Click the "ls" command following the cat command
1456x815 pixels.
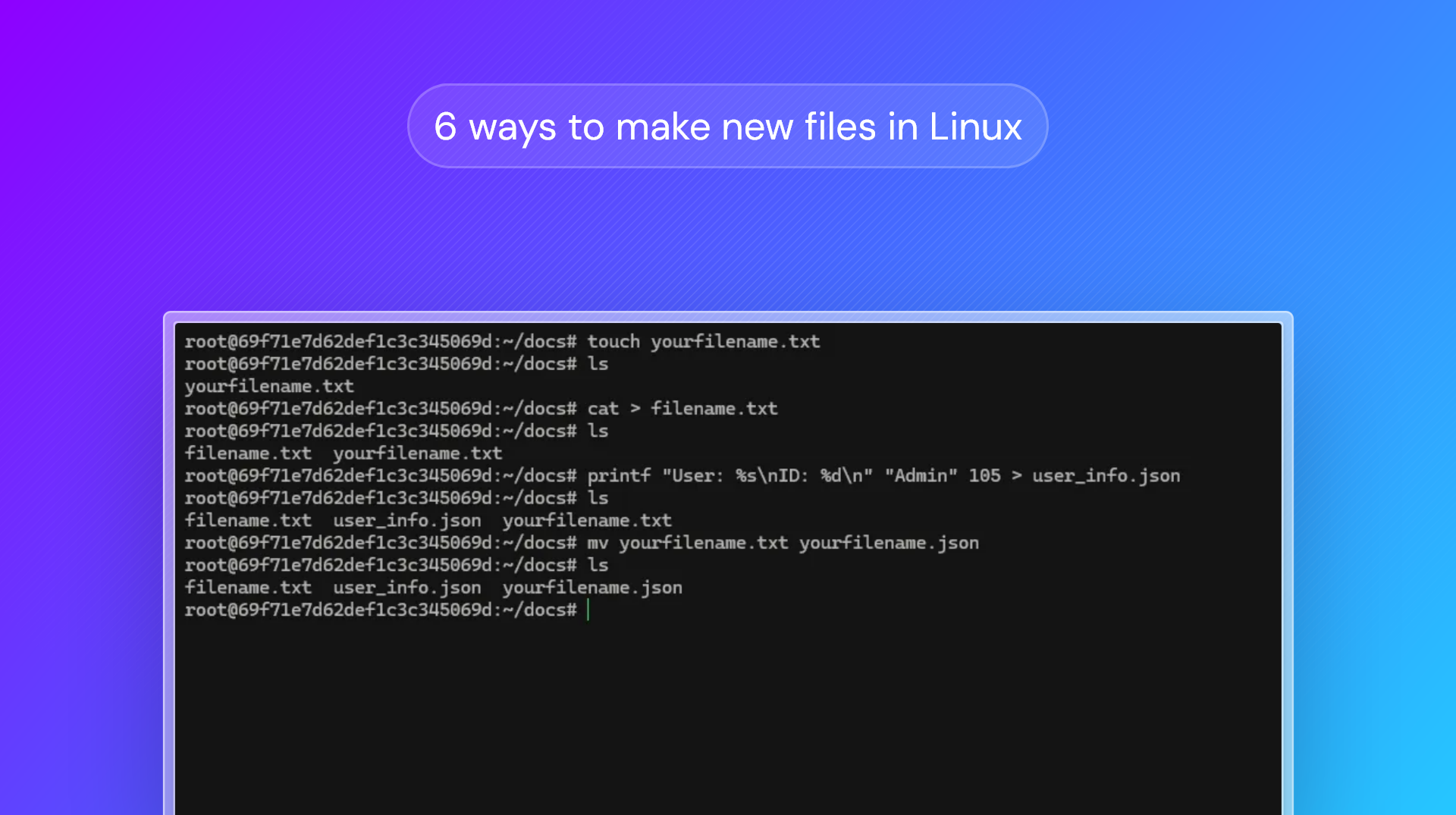598,431
